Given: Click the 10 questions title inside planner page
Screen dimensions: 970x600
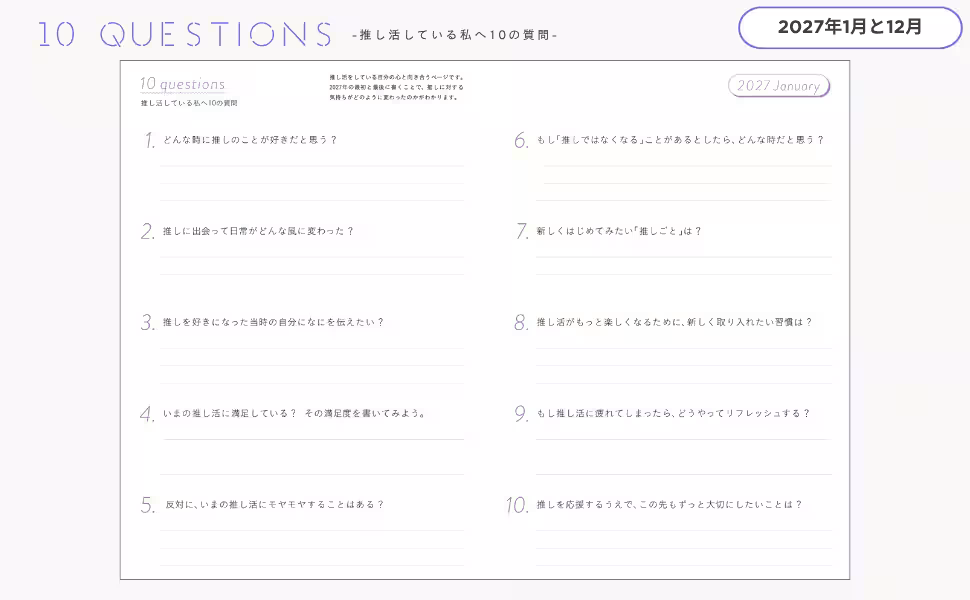Looking at the screenshot, I should point(182,84).
